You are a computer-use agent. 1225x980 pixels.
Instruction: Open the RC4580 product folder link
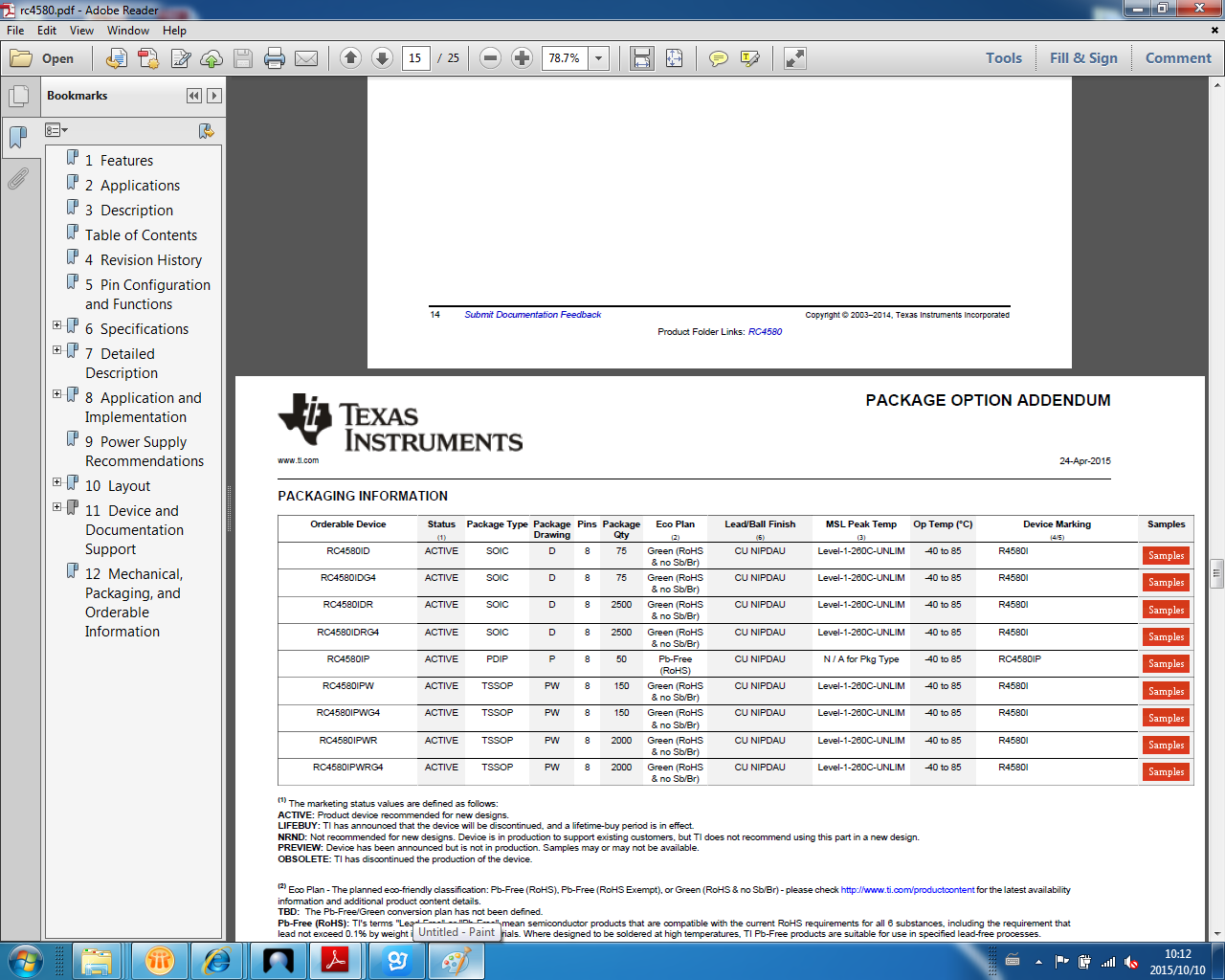766,332
